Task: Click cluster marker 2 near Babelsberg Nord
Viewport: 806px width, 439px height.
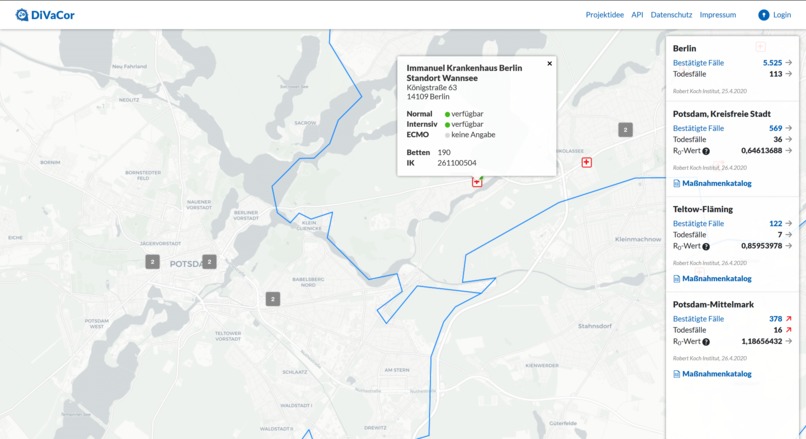Action: coord(273,299)
